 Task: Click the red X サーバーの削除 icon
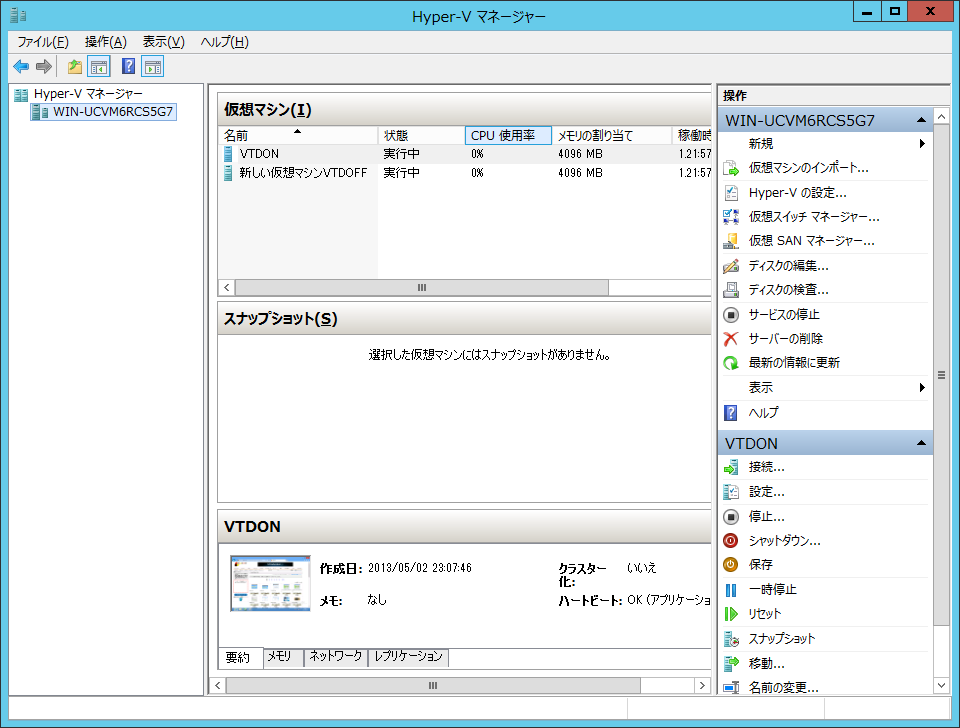tap(731, 339)
